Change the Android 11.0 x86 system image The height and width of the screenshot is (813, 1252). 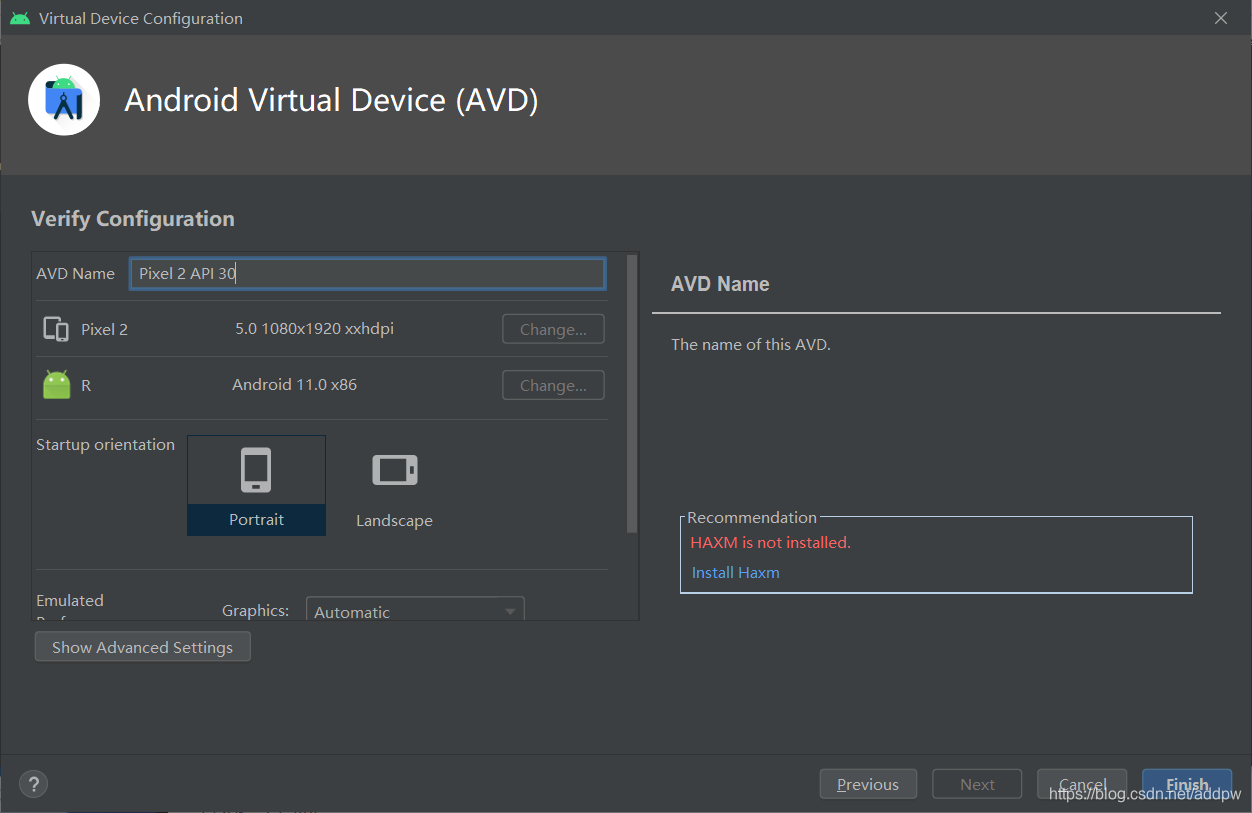pos(553,385)
